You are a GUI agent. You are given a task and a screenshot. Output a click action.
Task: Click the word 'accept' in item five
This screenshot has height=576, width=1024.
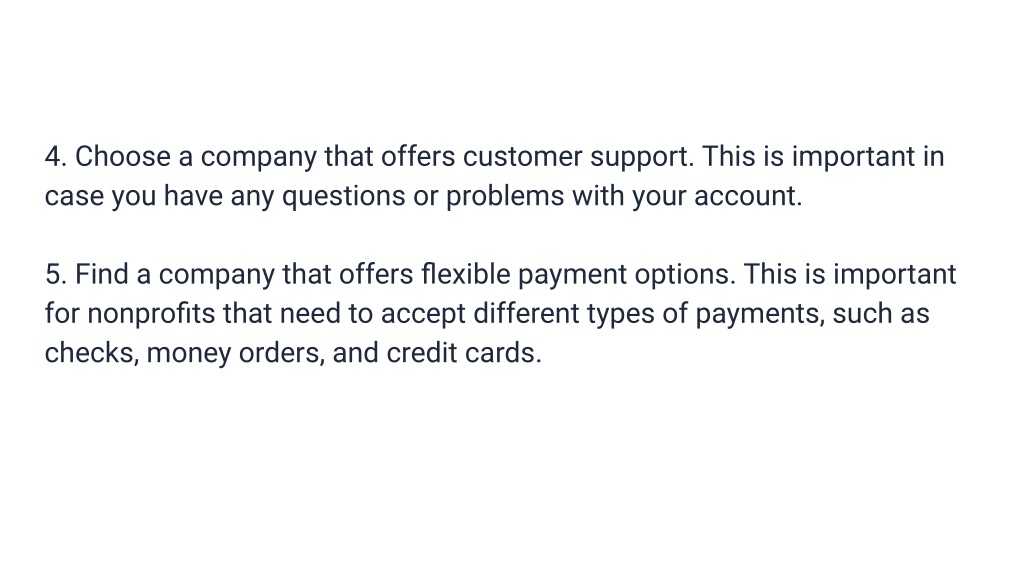tap(423, 315)
